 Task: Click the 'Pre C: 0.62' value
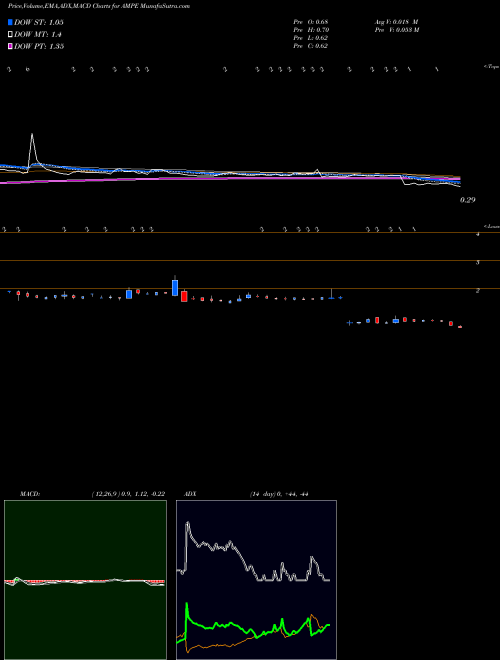pos(311,46)
